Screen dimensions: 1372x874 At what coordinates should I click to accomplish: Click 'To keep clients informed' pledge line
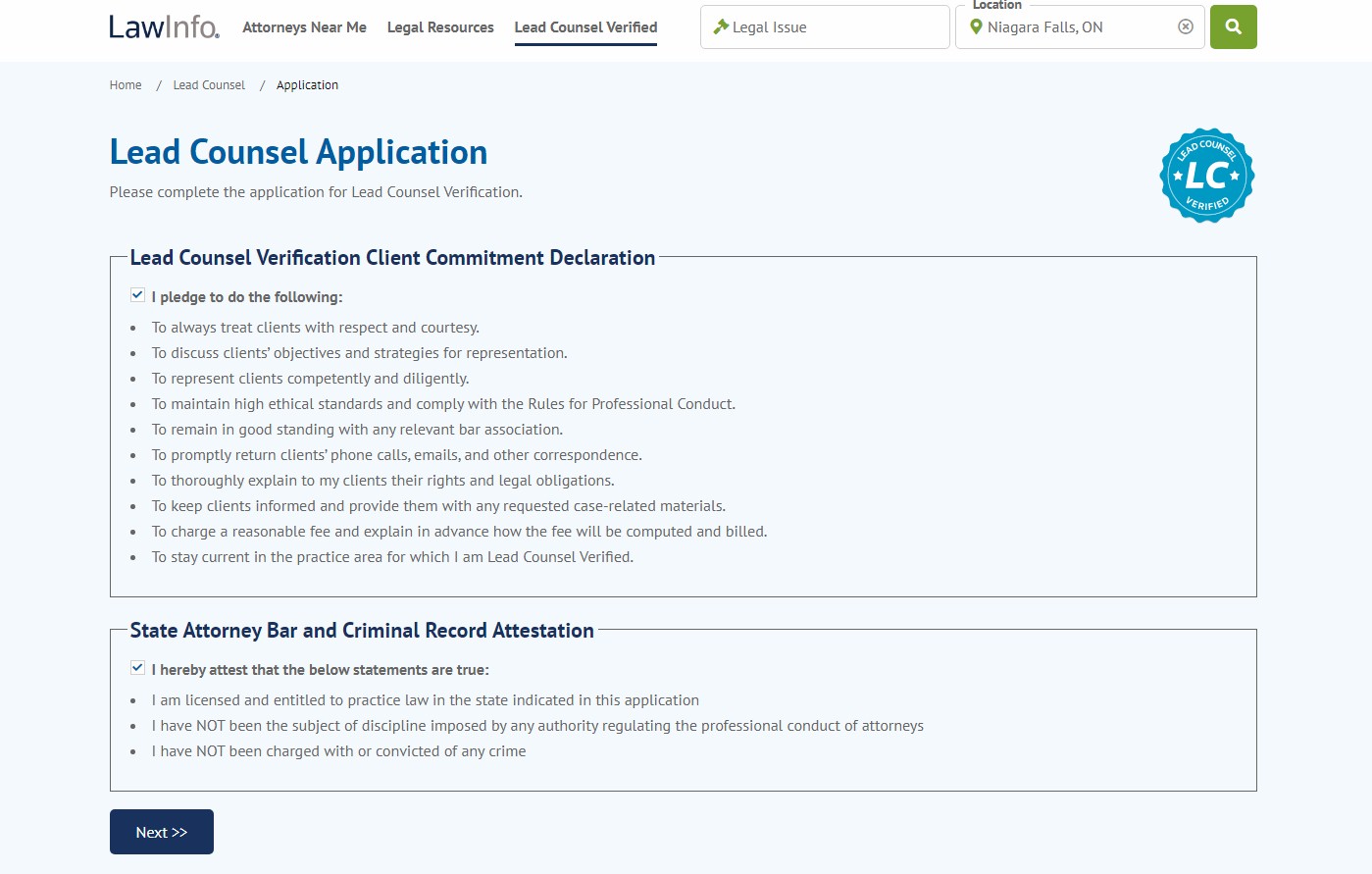[438, 506]
